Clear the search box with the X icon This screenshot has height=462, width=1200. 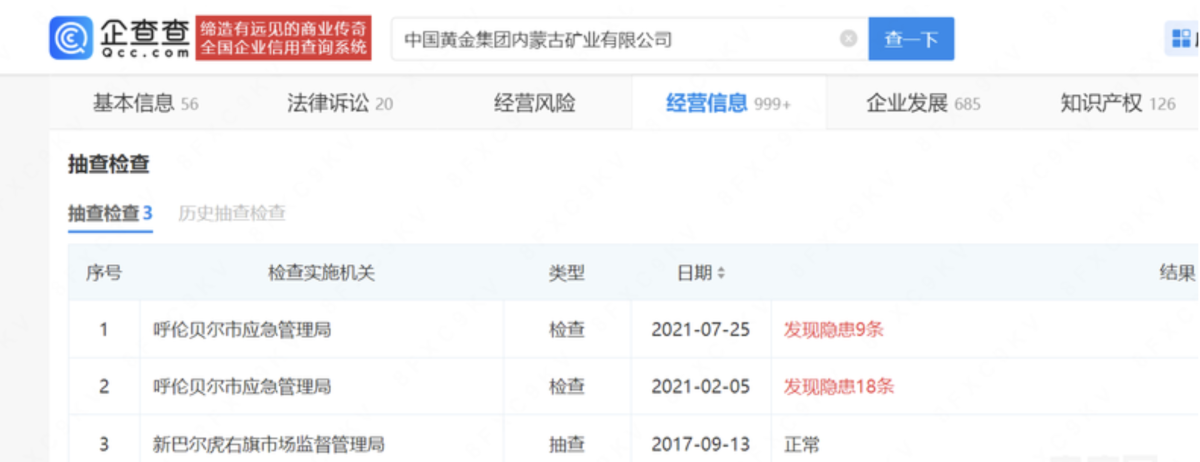click(x=848, y=39)
